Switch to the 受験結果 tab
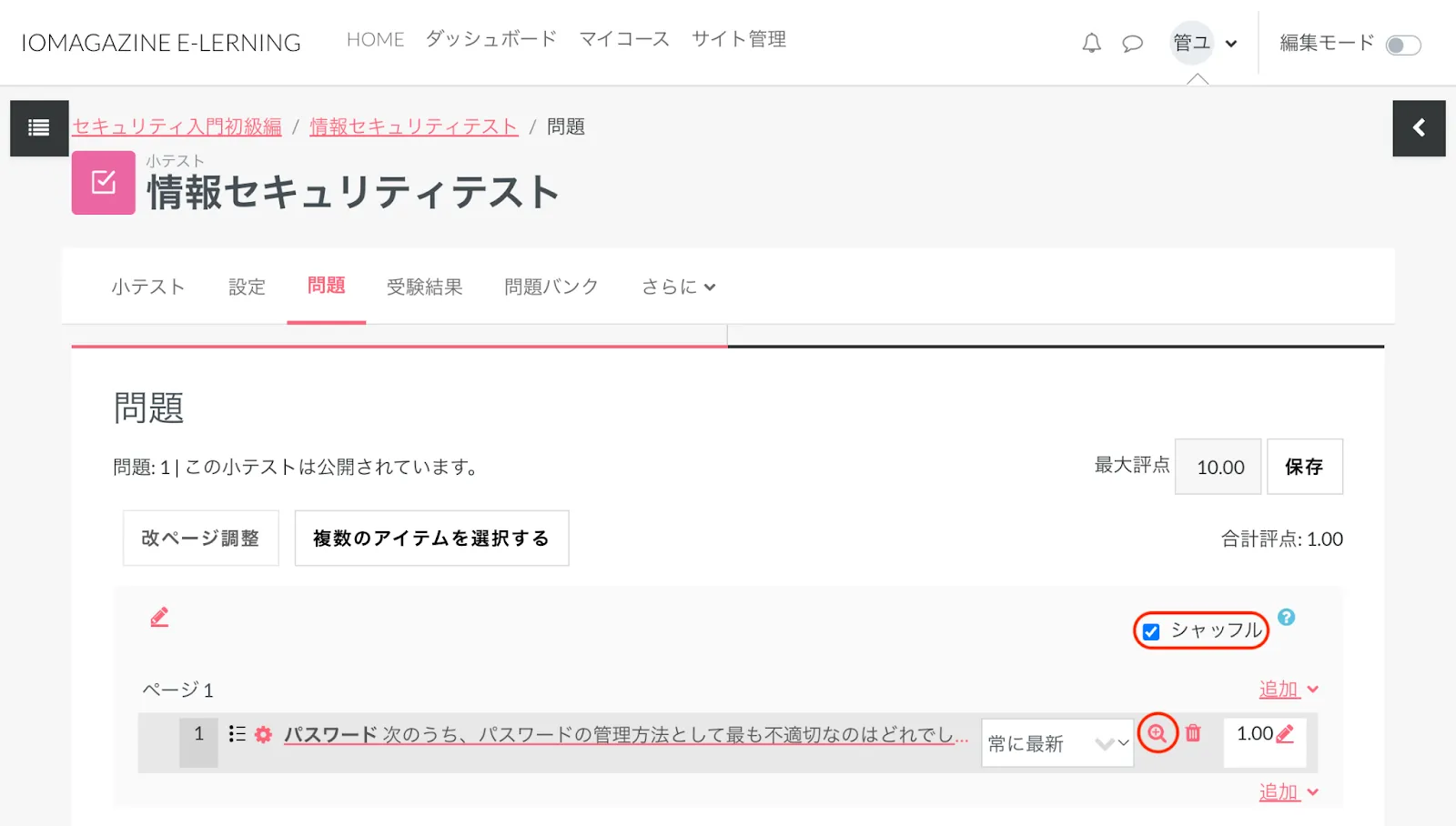Screen dimensions: 1456x826 424,287
